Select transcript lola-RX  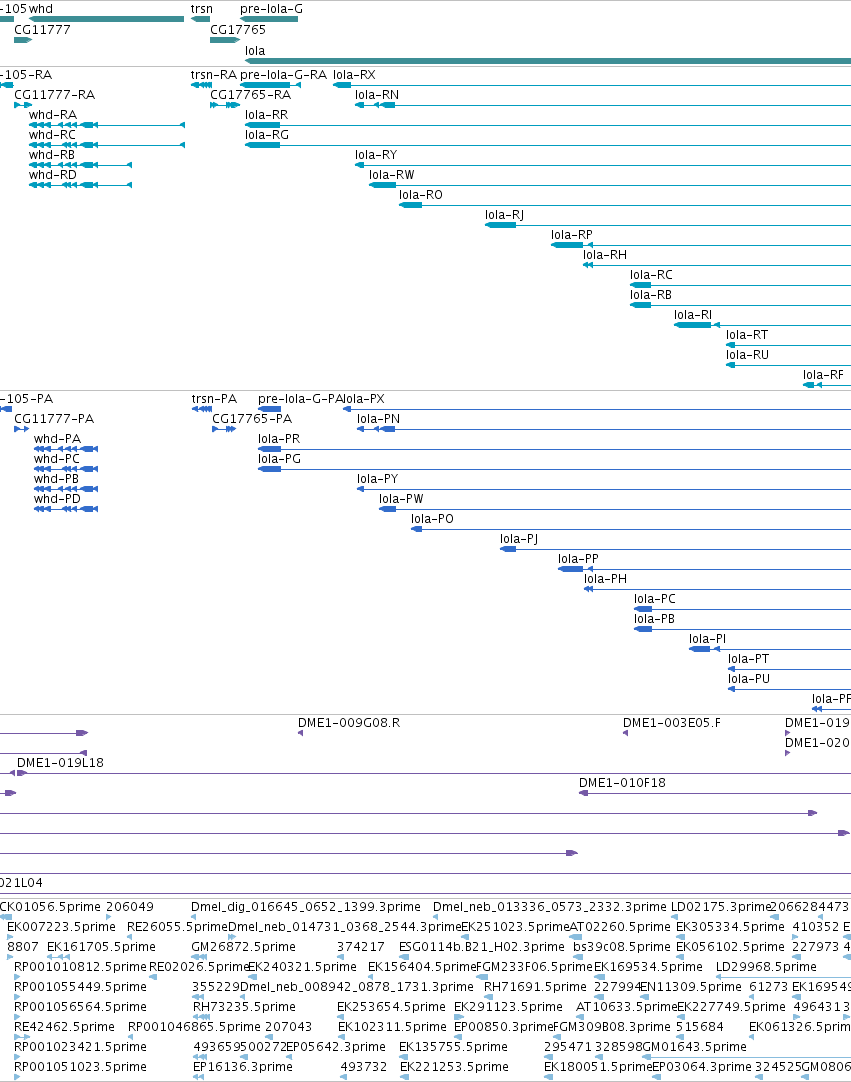pyautogui.click(x=591, y=85)
